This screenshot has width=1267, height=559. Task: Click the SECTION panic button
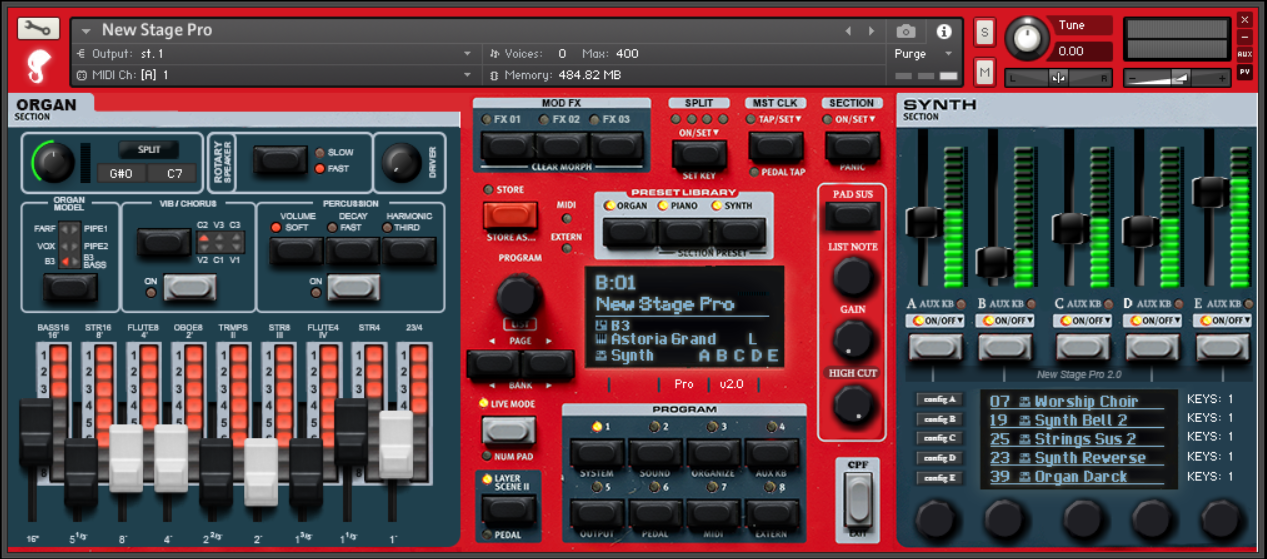[x=853, y=147]
